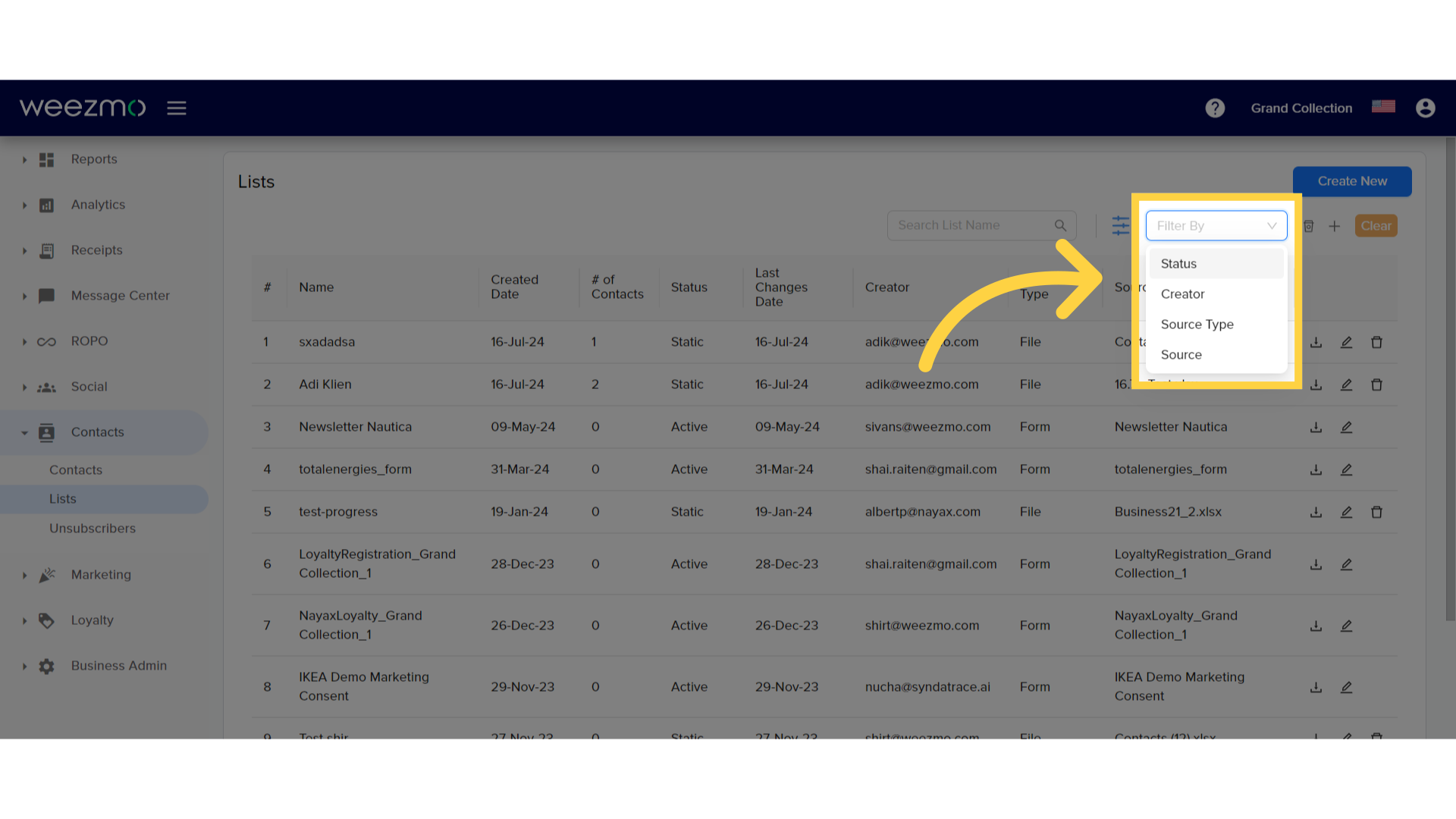Edit the totalenergies_form list
Viewport: 1456px width, 819px height.
pyautogui.click(x=1346, y=470)
